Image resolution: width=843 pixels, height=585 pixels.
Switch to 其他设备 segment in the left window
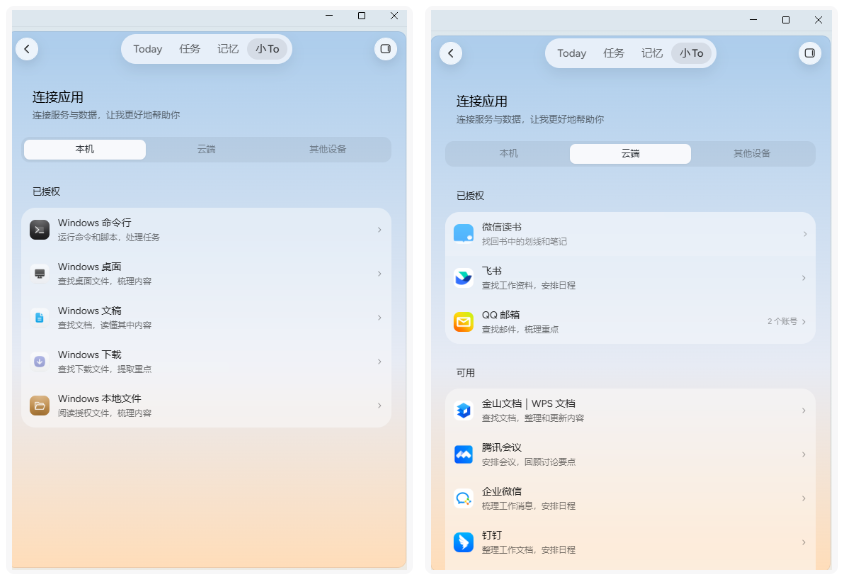[x=328, y=149]
